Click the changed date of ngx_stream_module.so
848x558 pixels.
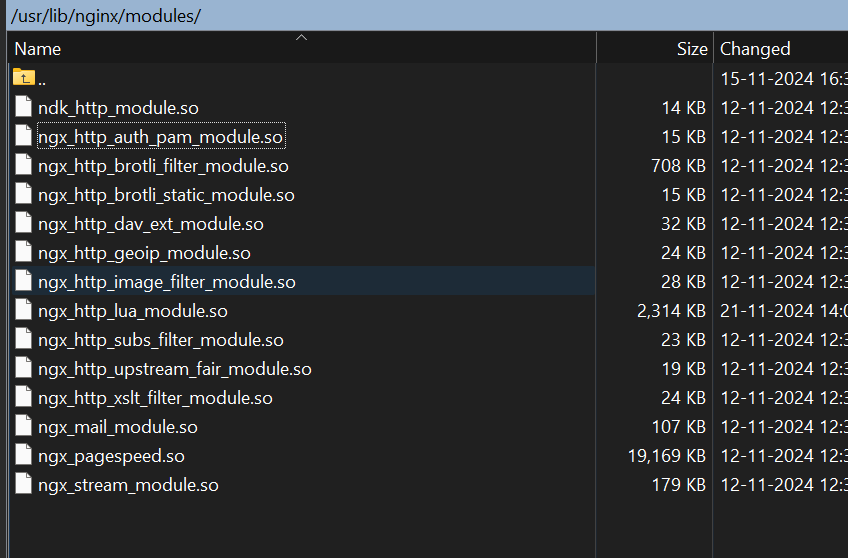(x=784, y=485)
